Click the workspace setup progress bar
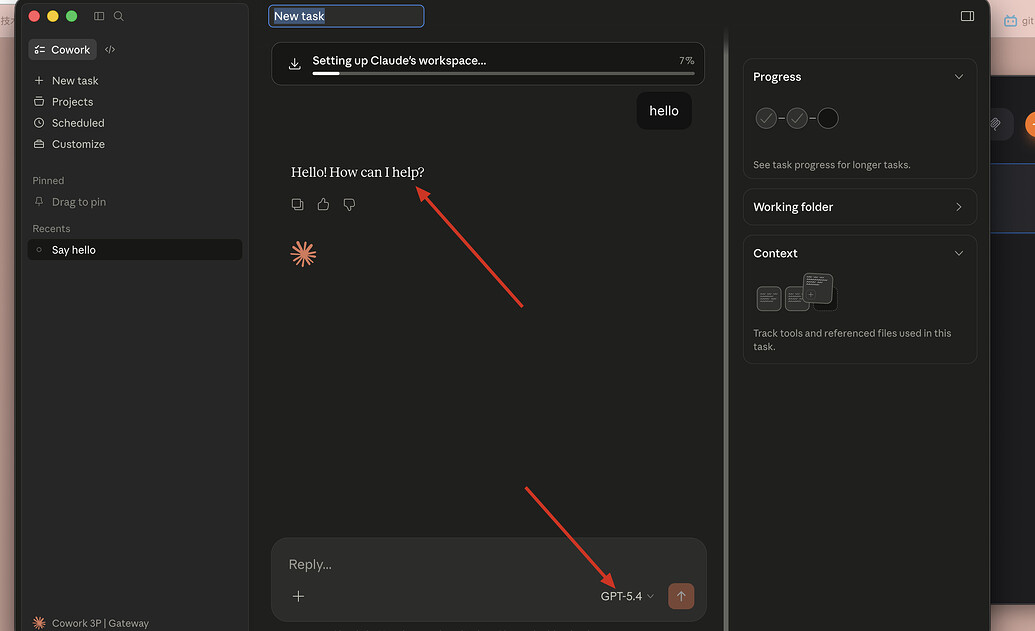 tap(503, 73)
